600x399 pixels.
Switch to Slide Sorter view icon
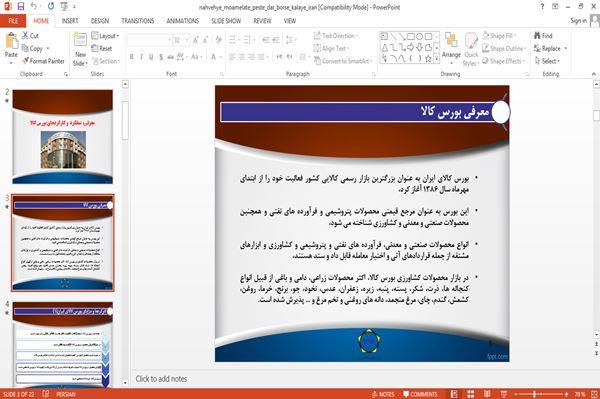(x=471, y=394)
